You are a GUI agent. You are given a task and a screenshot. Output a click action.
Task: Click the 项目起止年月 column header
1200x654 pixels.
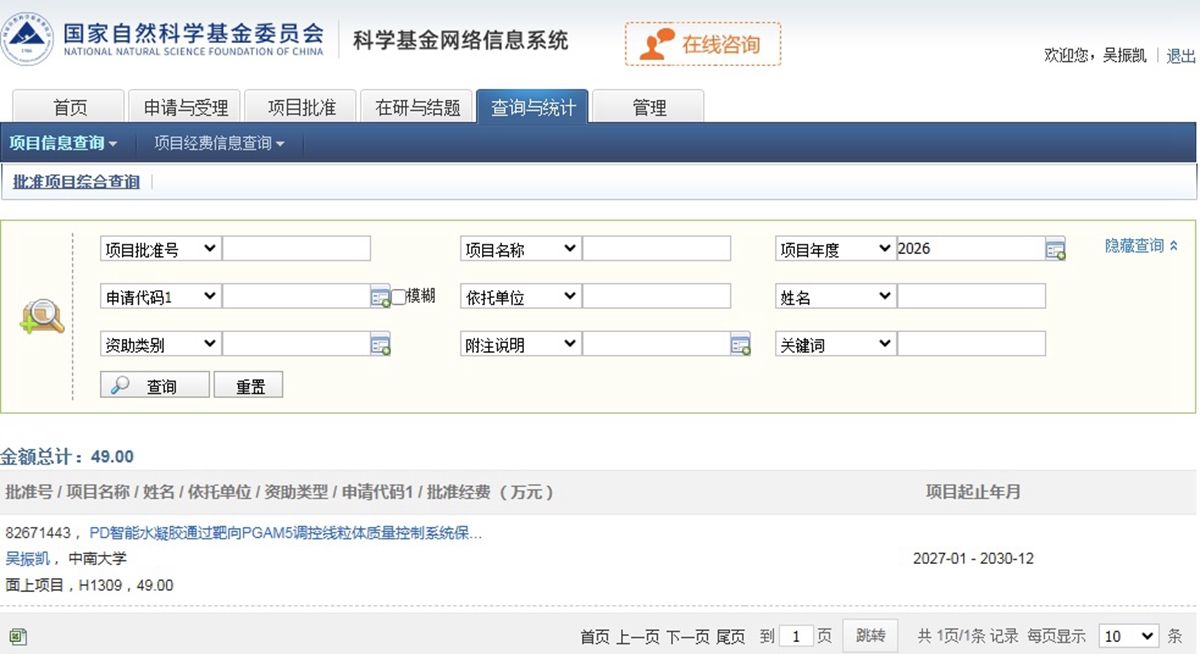tap(973, 492)
